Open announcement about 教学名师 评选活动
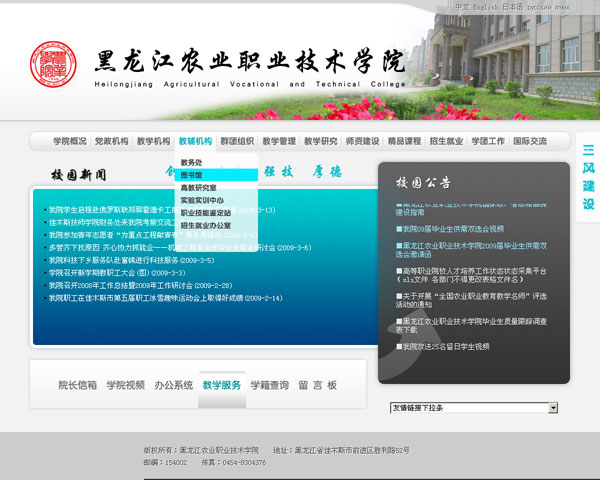The image size is (600, 480). (x=471, y=300)
